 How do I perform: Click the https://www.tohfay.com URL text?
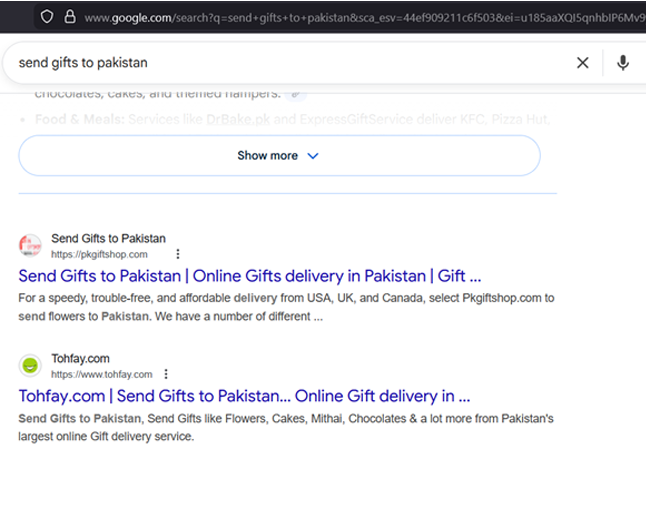coord(102,374)
